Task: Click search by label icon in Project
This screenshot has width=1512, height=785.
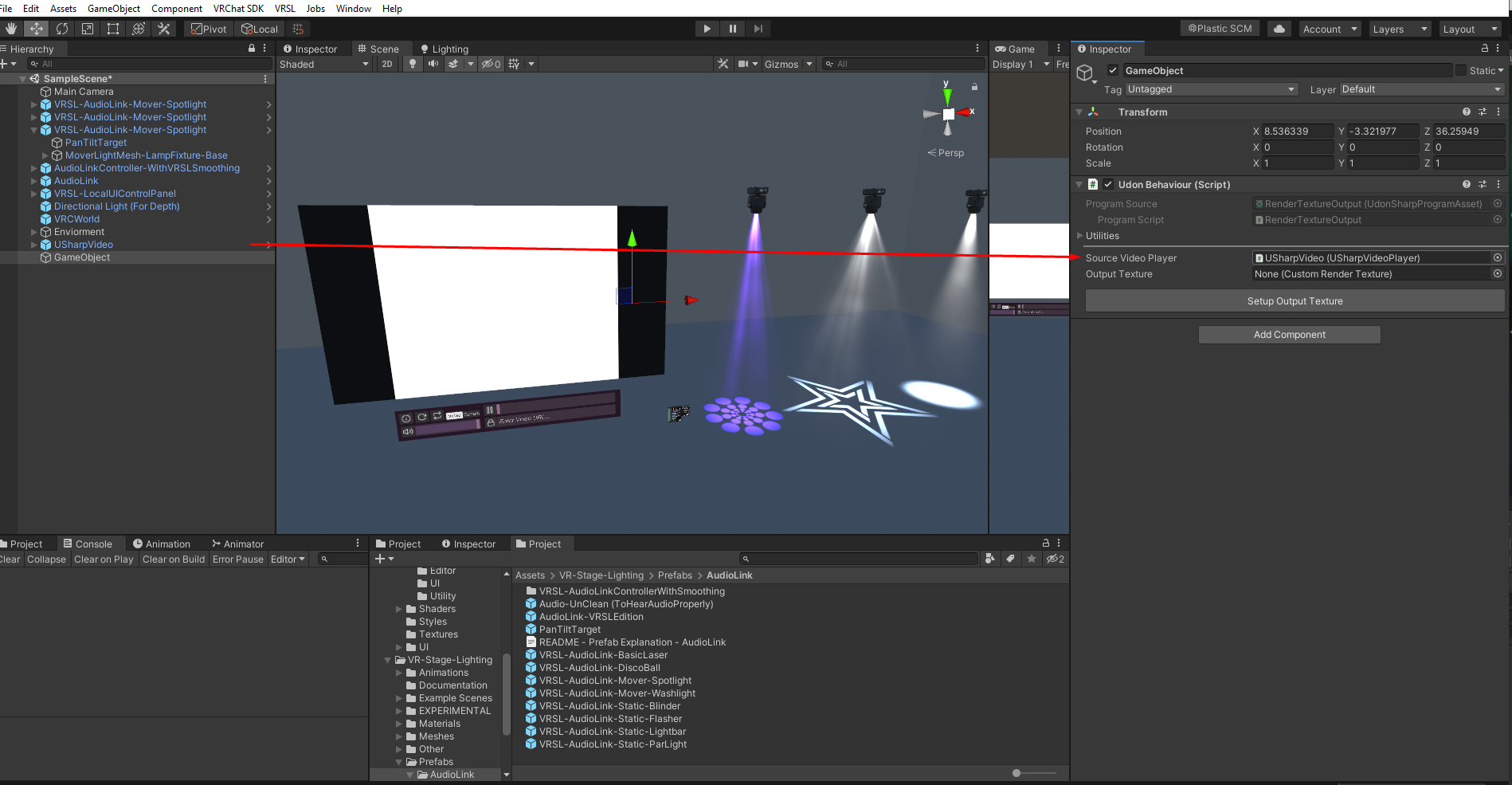Action: click(1011, 559)
